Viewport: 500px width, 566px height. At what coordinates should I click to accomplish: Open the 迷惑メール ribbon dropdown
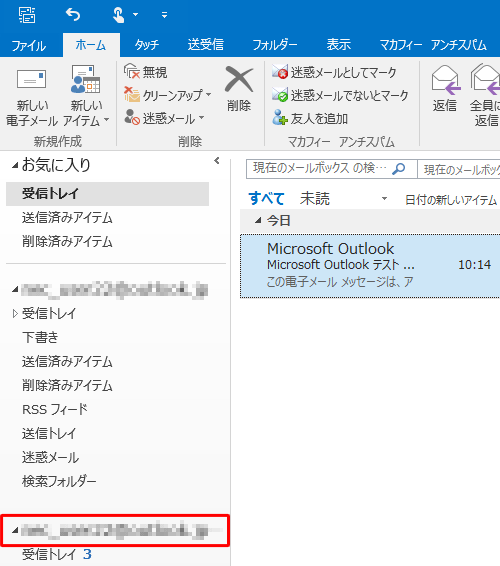pyautogui.click(x=164, y=118)
